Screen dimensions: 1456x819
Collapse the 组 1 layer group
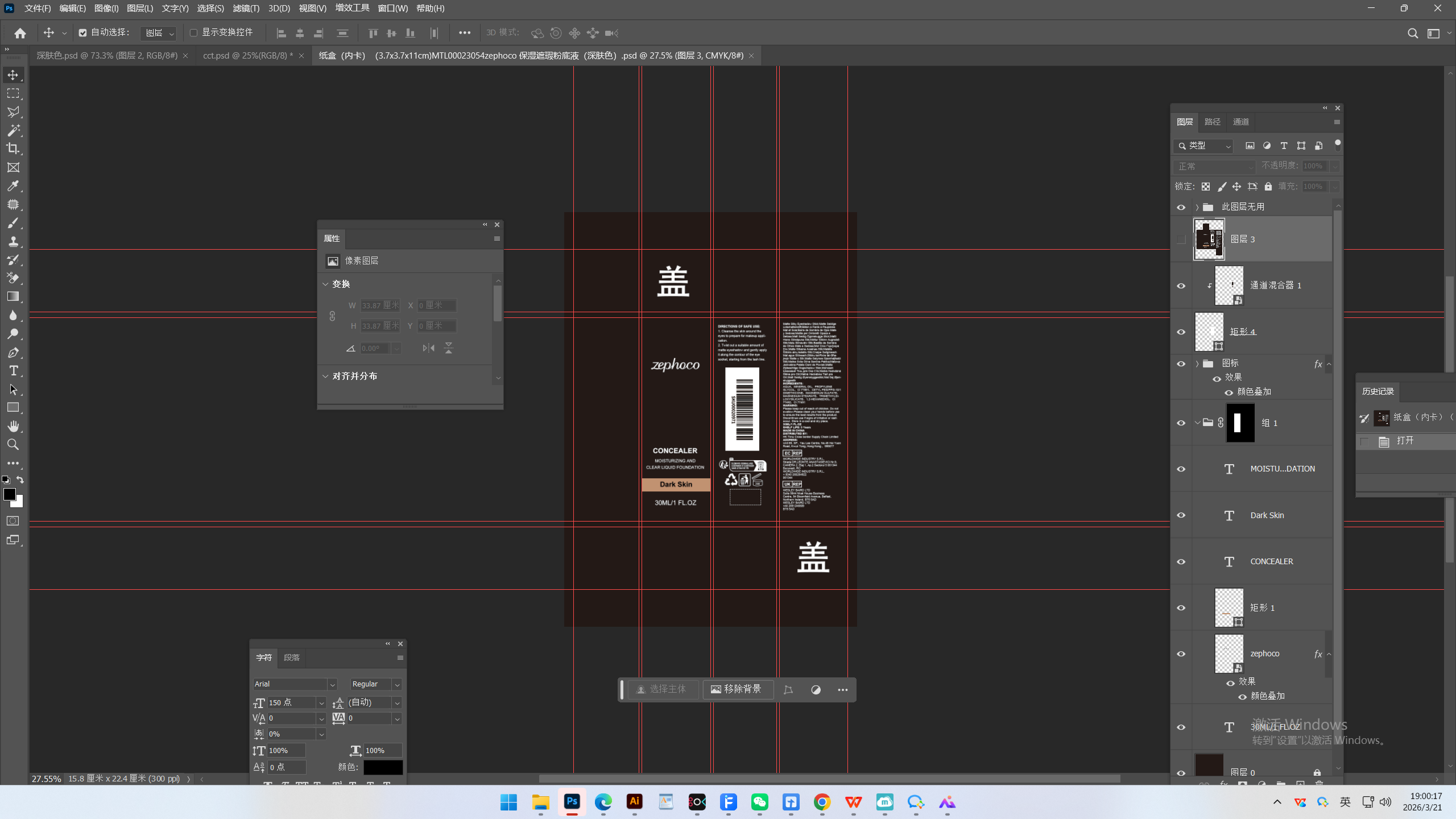(x=1197, y=423)
